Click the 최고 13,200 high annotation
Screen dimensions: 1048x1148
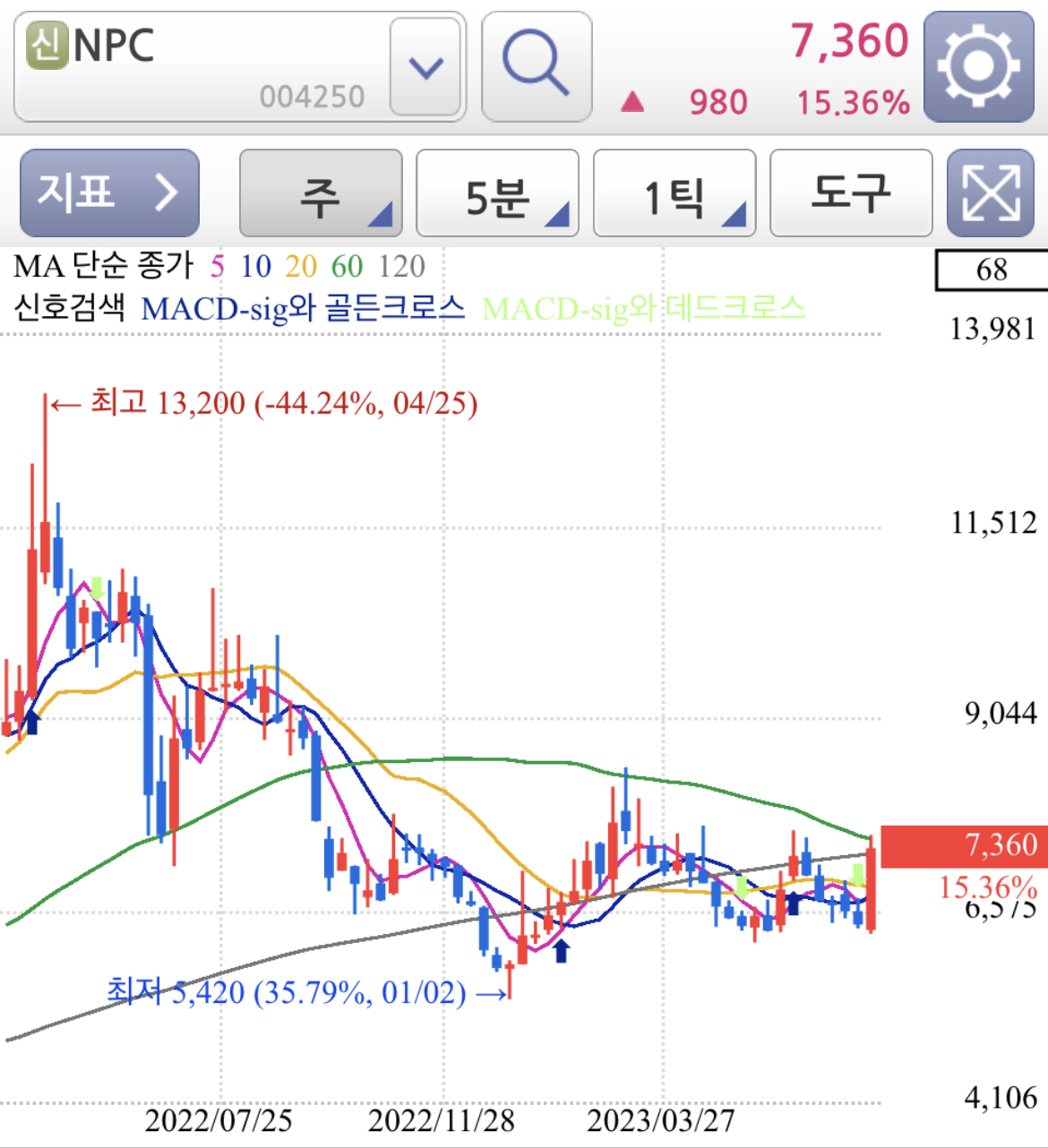click(263, 403)
